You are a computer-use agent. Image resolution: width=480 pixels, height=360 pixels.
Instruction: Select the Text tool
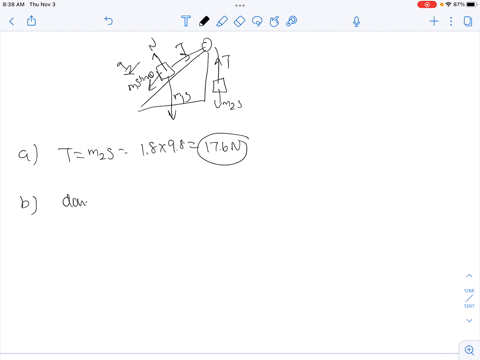[186, 21]
